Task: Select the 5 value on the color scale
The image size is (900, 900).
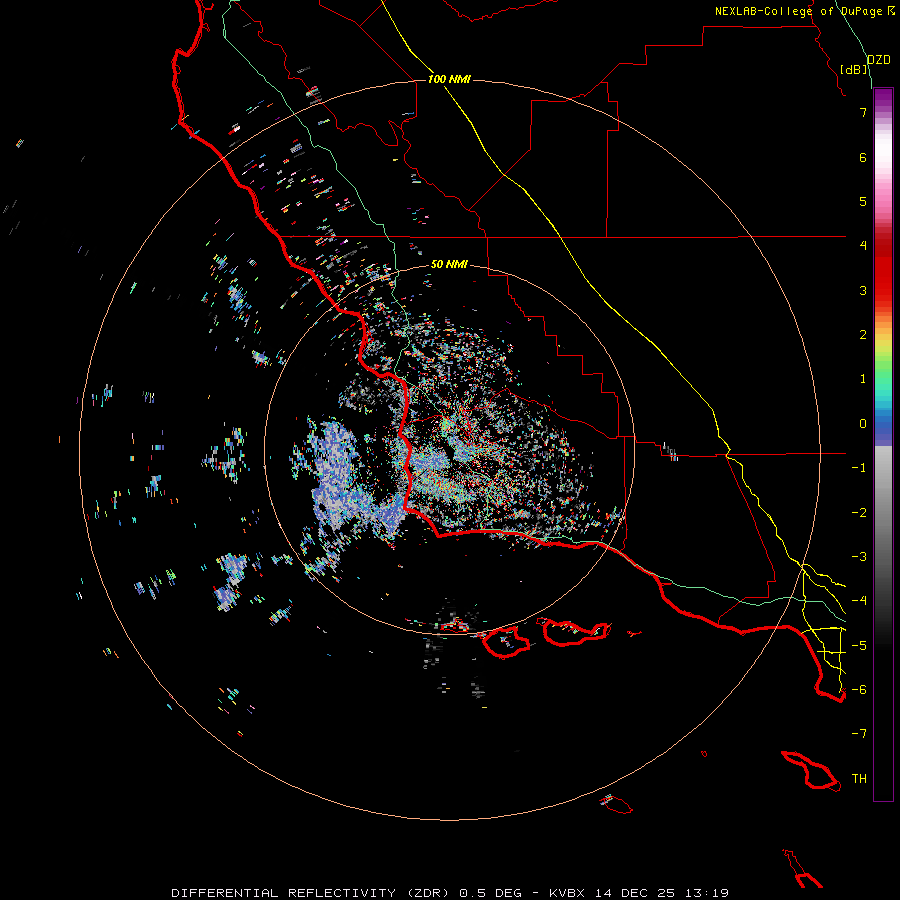Action: tap(863, 201)
